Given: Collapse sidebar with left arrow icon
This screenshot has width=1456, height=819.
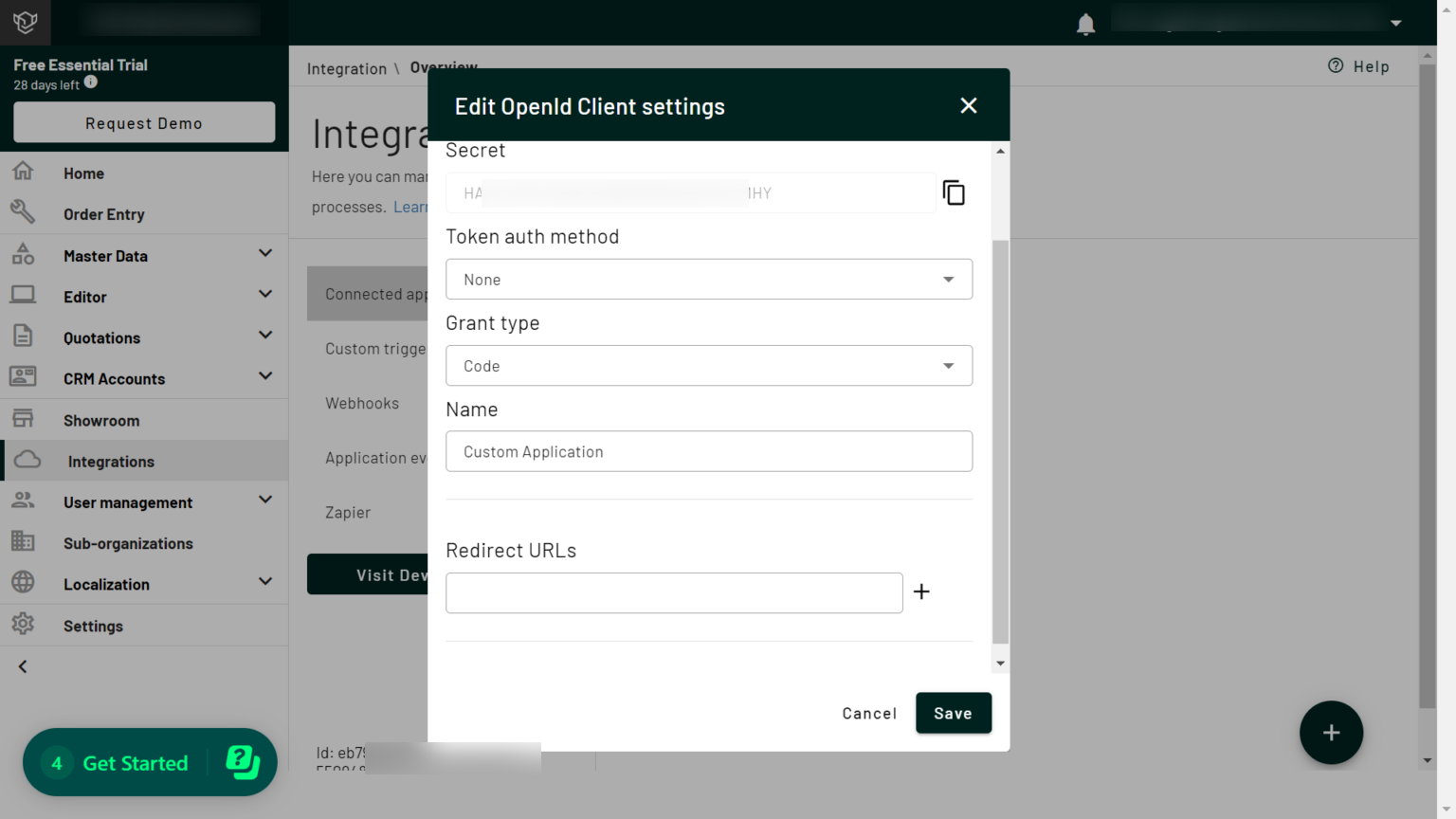Looking at the screenshot, I should tap(23, 666).
